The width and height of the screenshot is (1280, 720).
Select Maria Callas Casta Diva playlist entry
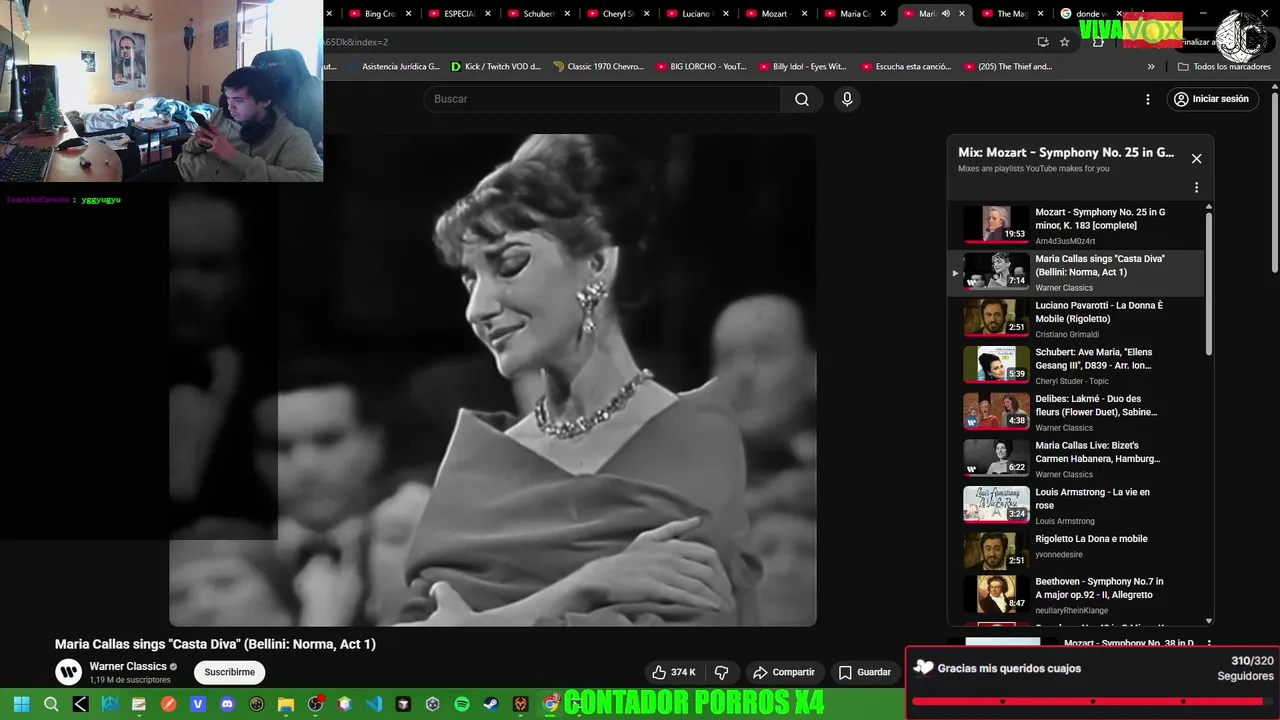[1075, 272]
